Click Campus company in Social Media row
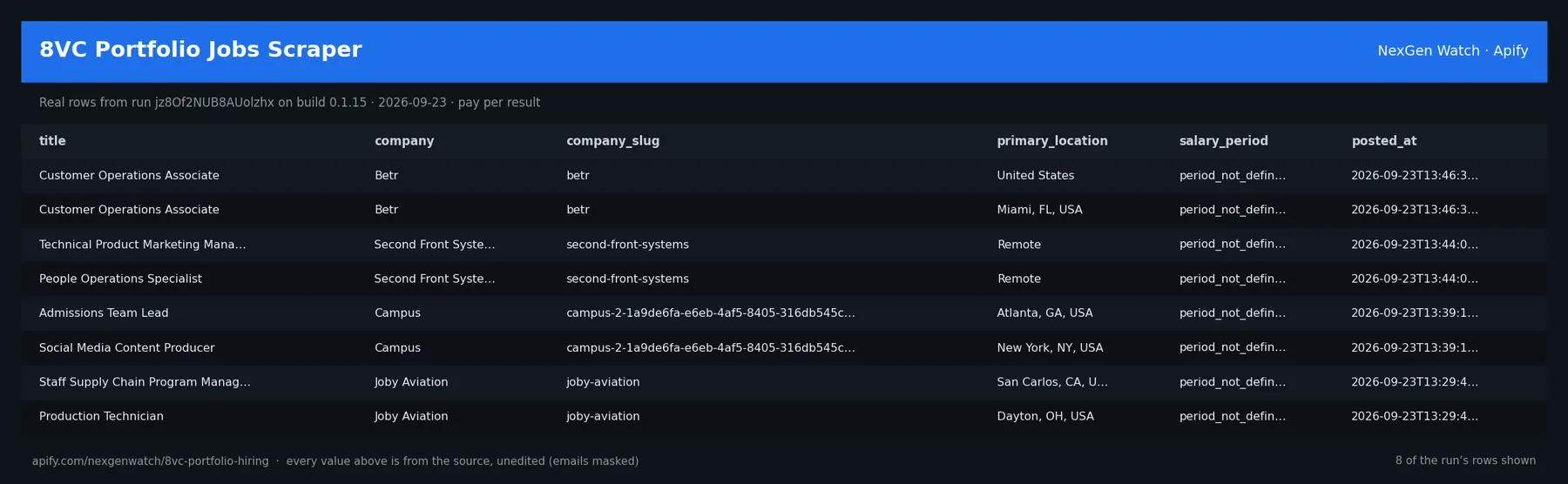This screenshot has height=484, width=1568. [x=397, y=347]
